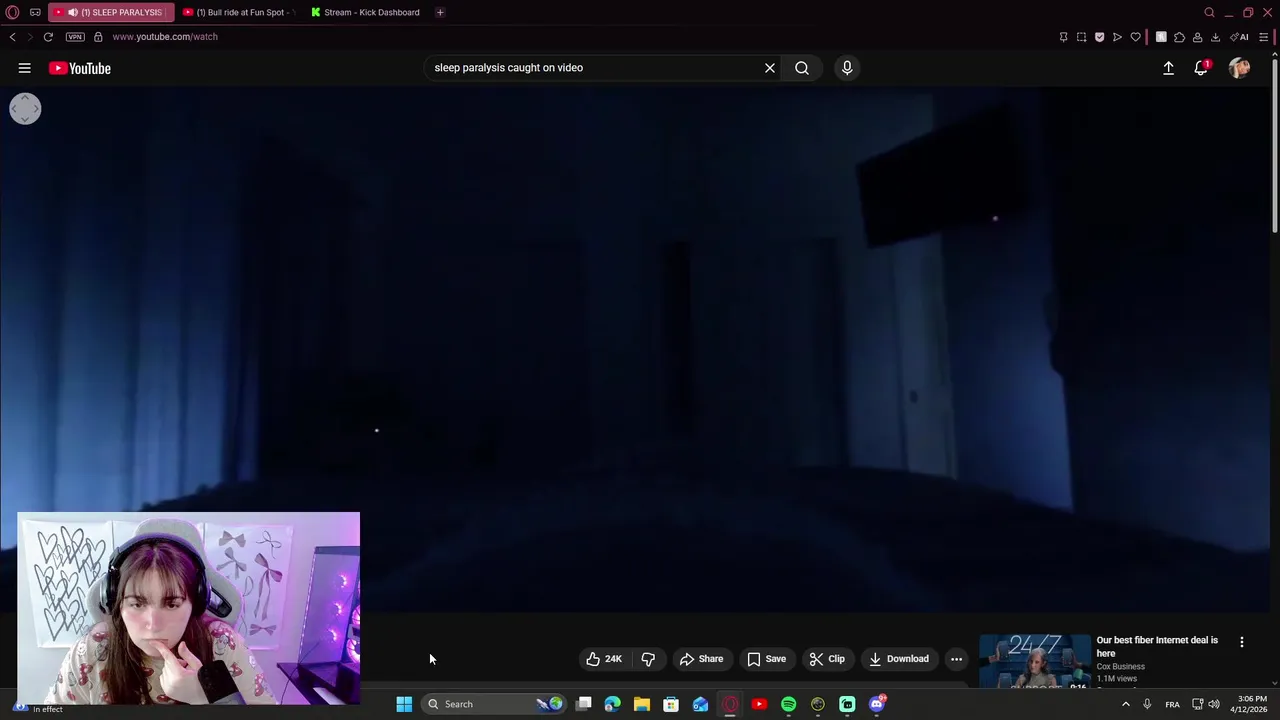The width and height of the screenshot is (1280, 720).
Task: Go to the YouTube home logo
Action: click(x=79, y=68)
